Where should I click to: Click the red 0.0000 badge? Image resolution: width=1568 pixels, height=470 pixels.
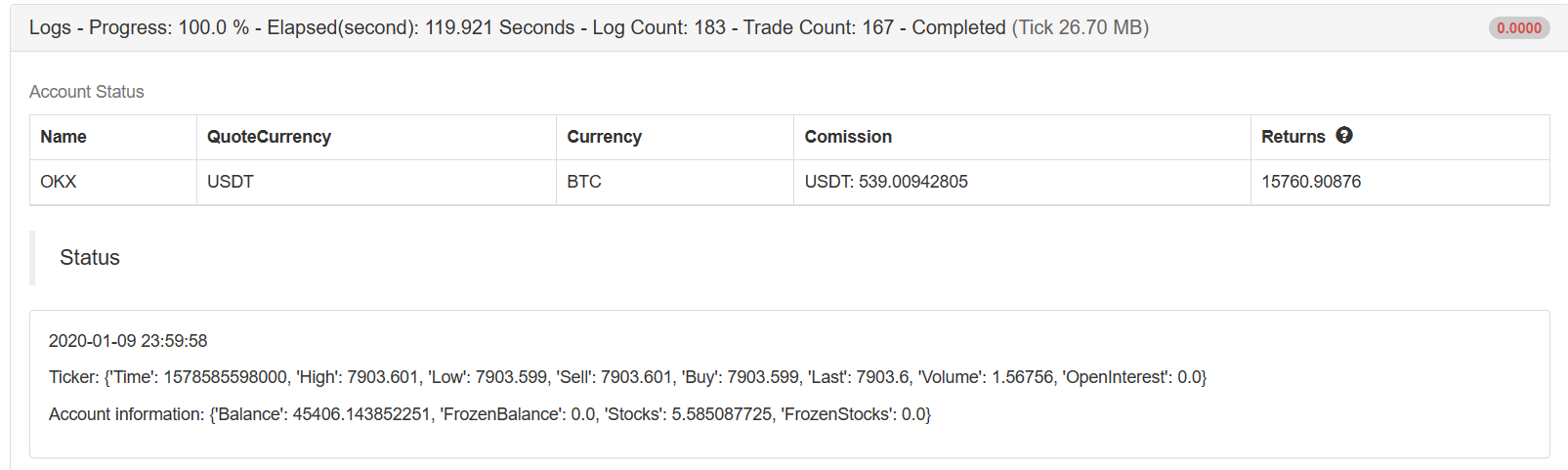coord(1518,28)
